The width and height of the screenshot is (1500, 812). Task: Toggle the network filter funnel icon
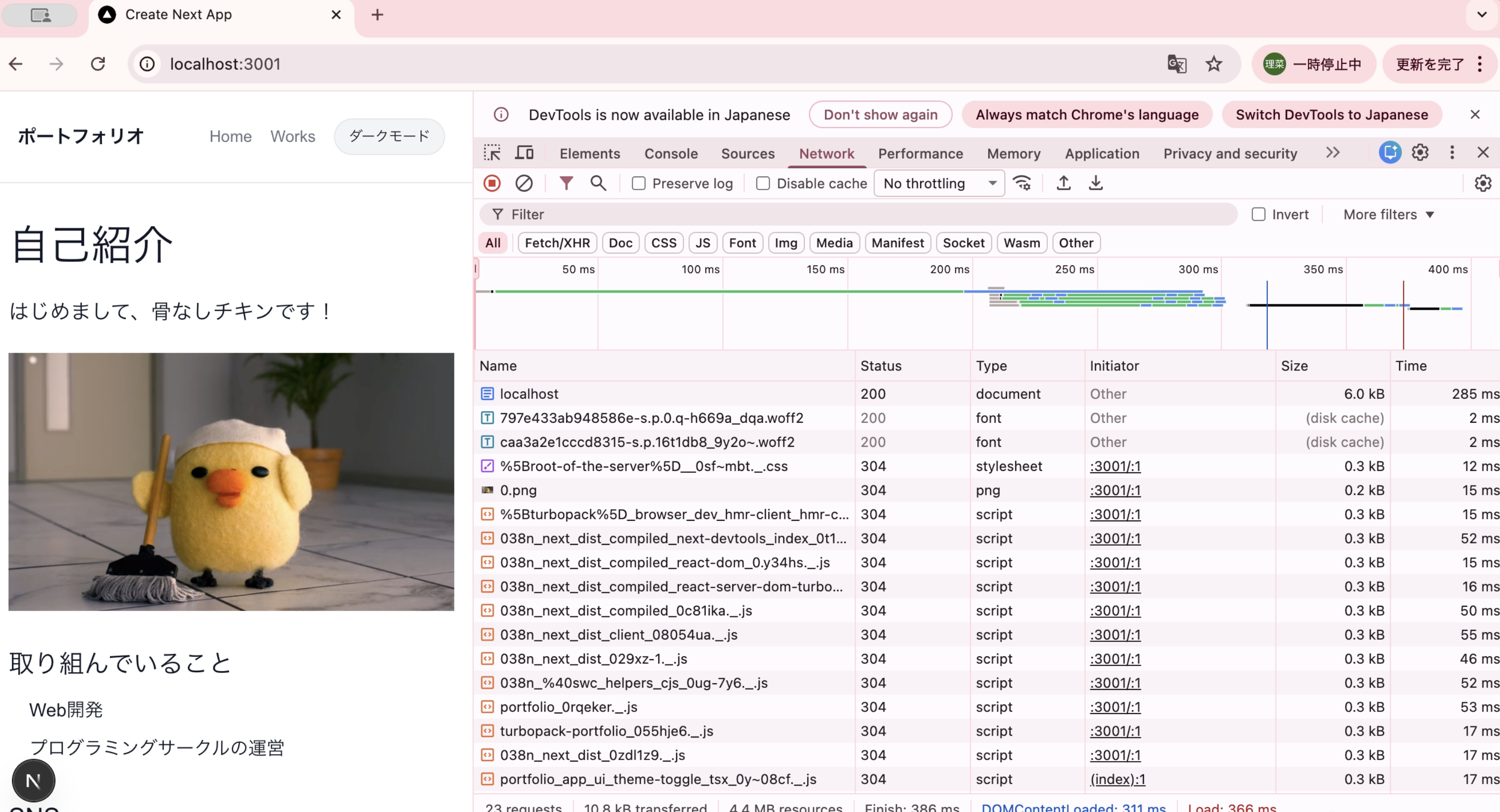click(x=566, y=184)
